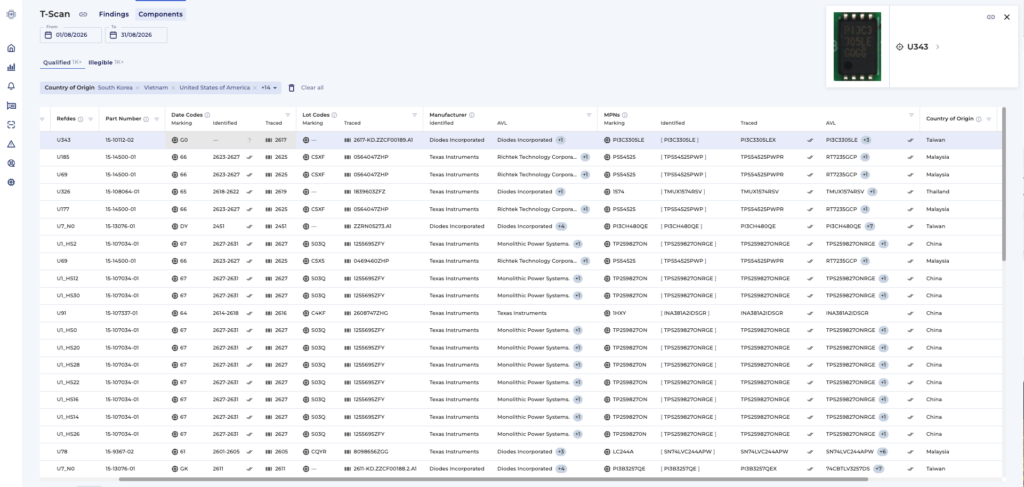The width and height of the screenshot is (1024, 487).
Task: Select the Components tab
Action: pyautogui.click(x=161, y=14)
